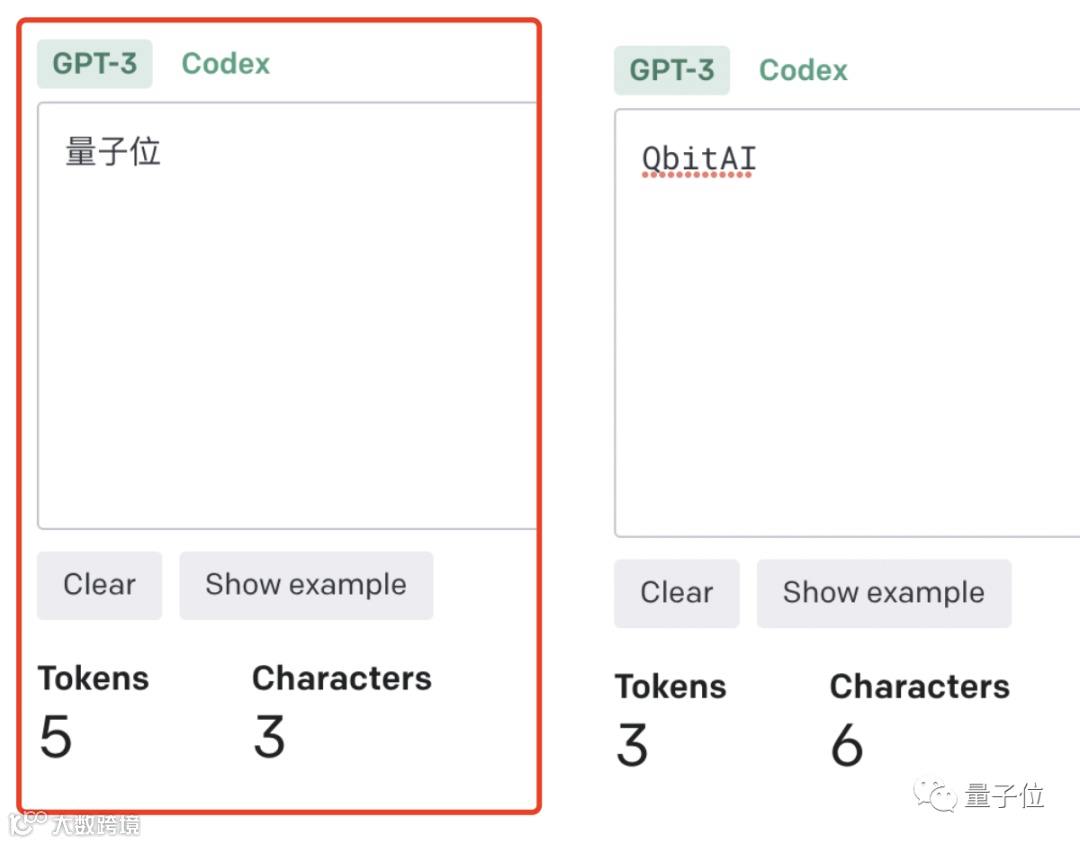This screenshot has height=844, width=1080.
Task: Click Clear button below the QbitAI text box
Action: point(677,593)
